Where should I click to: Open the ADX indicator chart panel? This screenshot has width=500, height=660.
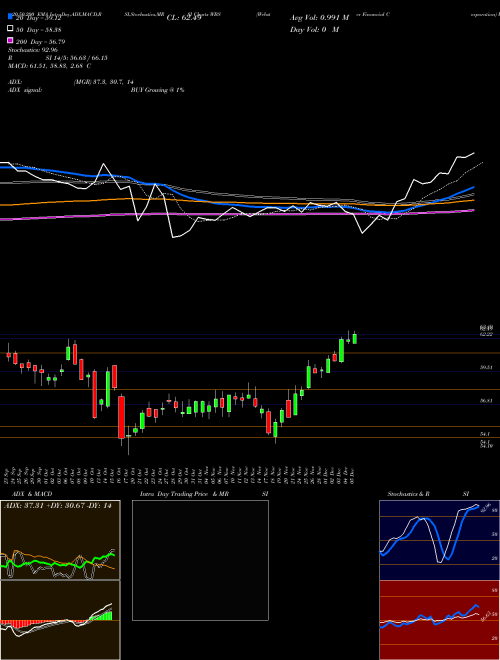click(x=60, y=540)
